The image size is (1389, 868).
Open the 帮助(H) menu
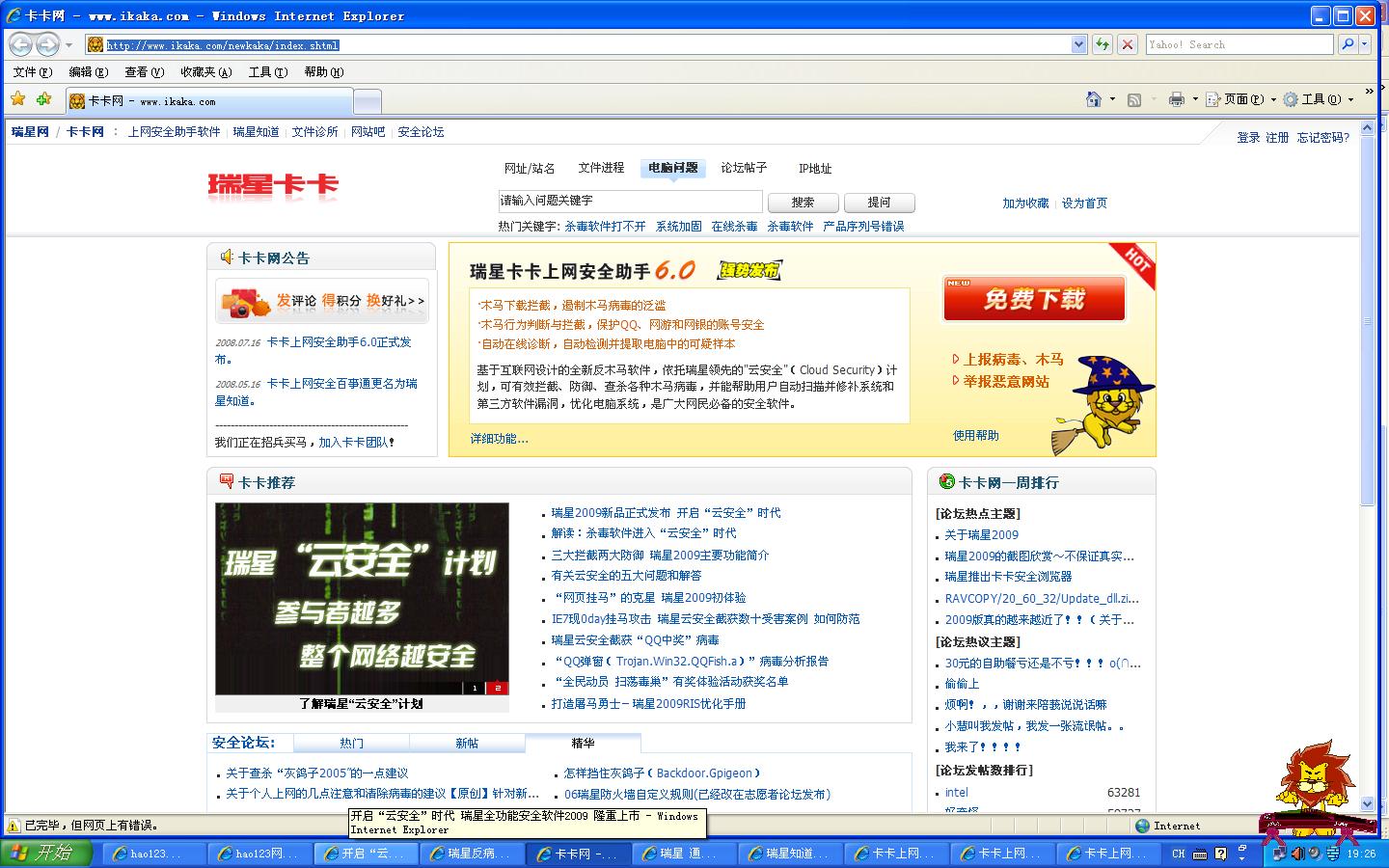pyautogui.click(x=323, y=72)
